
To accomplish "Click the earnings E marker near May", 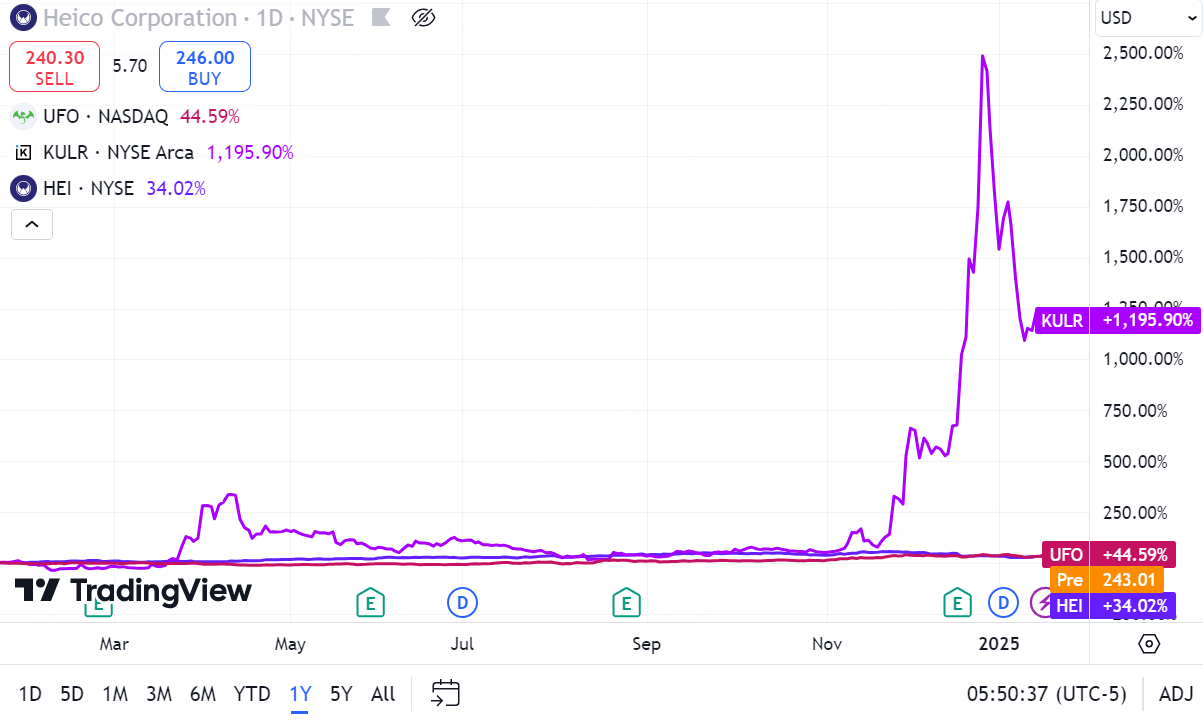I will click(370, 602).
